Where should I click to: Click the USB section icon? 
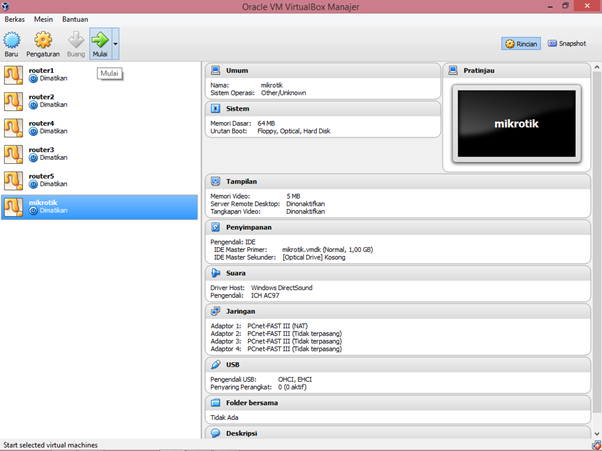[216, 364]
